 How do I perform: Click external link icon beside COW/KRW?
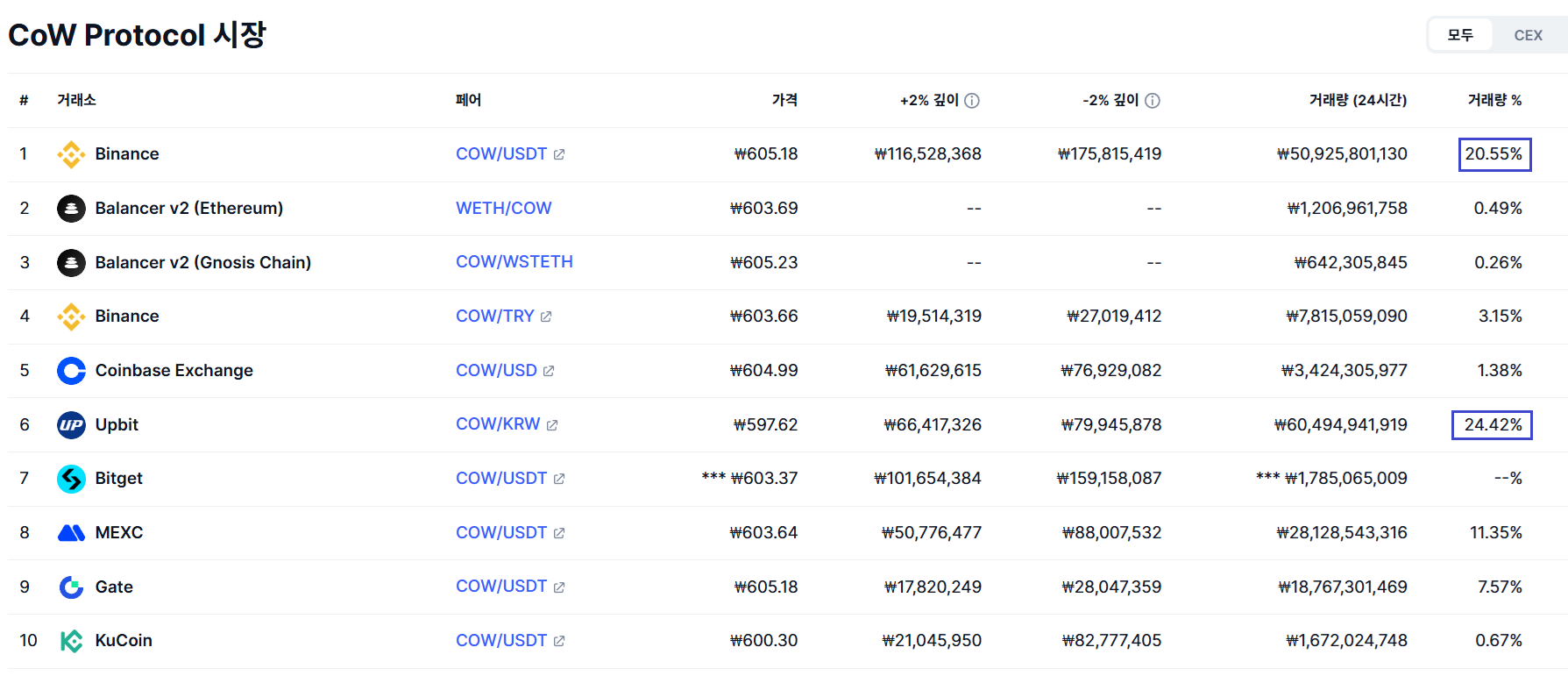click(552, 425)
